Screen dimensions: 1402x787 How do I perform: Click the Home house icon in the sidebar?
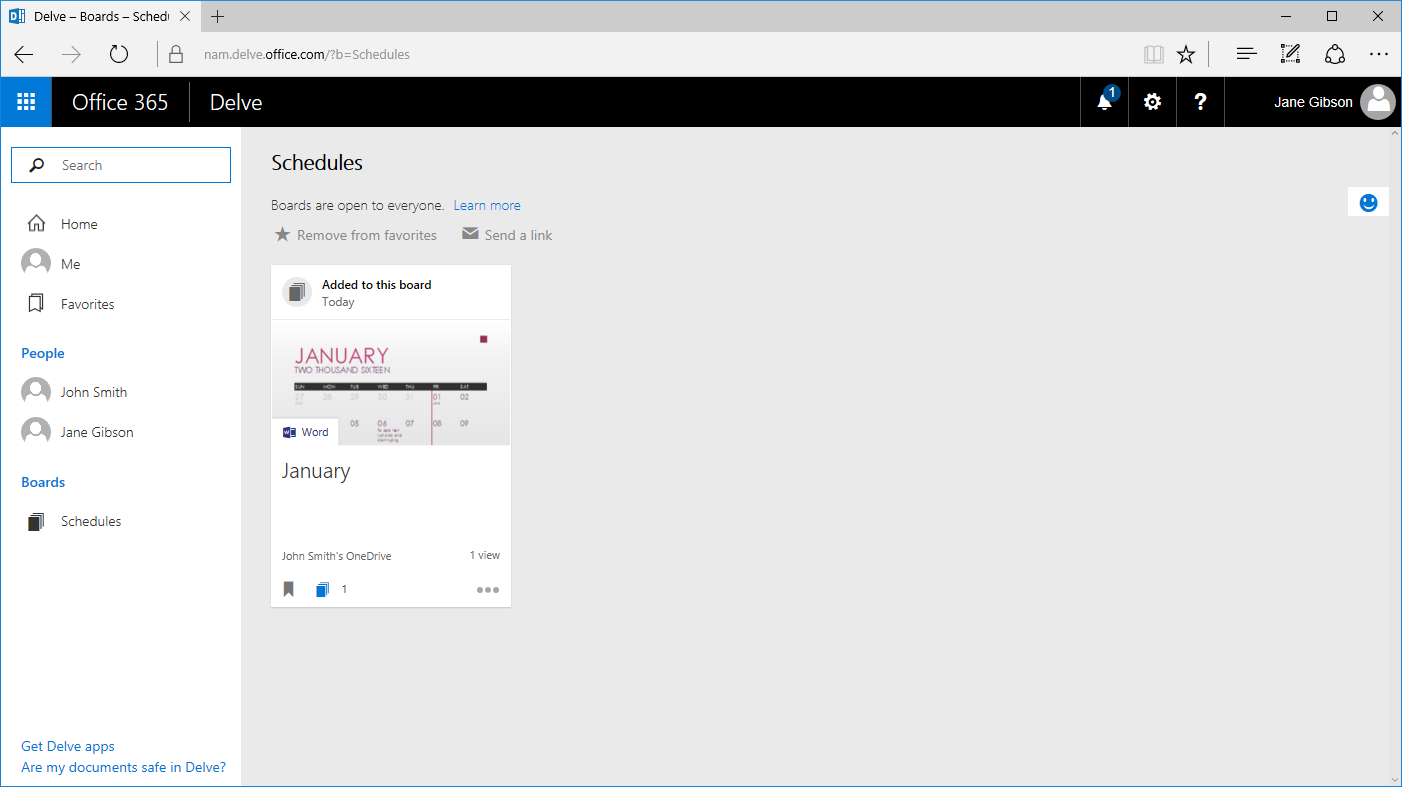[x=36, y=224]
